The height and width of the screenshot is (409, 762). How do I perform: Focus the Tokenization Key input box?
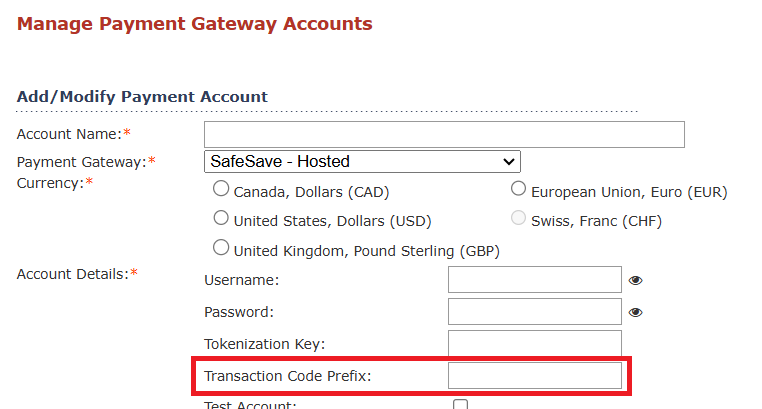click(535, 343)
